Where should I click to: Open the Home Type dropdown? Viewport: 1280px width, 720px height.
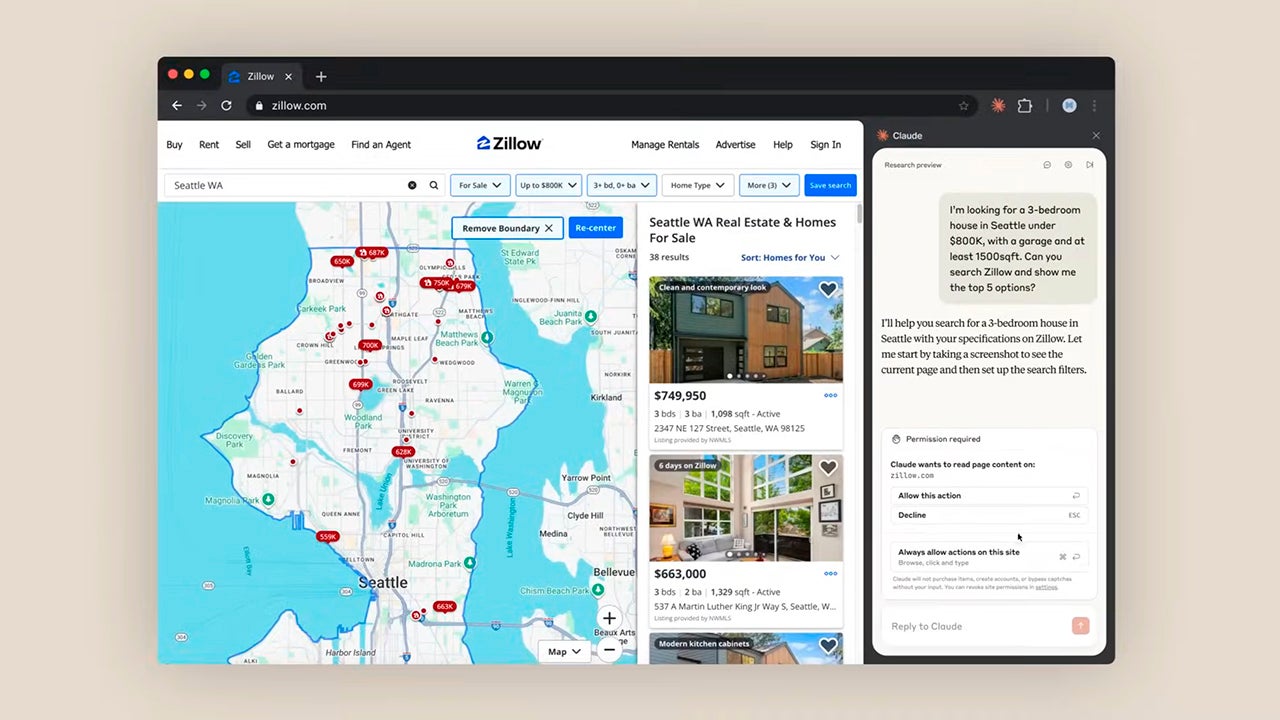698,185
